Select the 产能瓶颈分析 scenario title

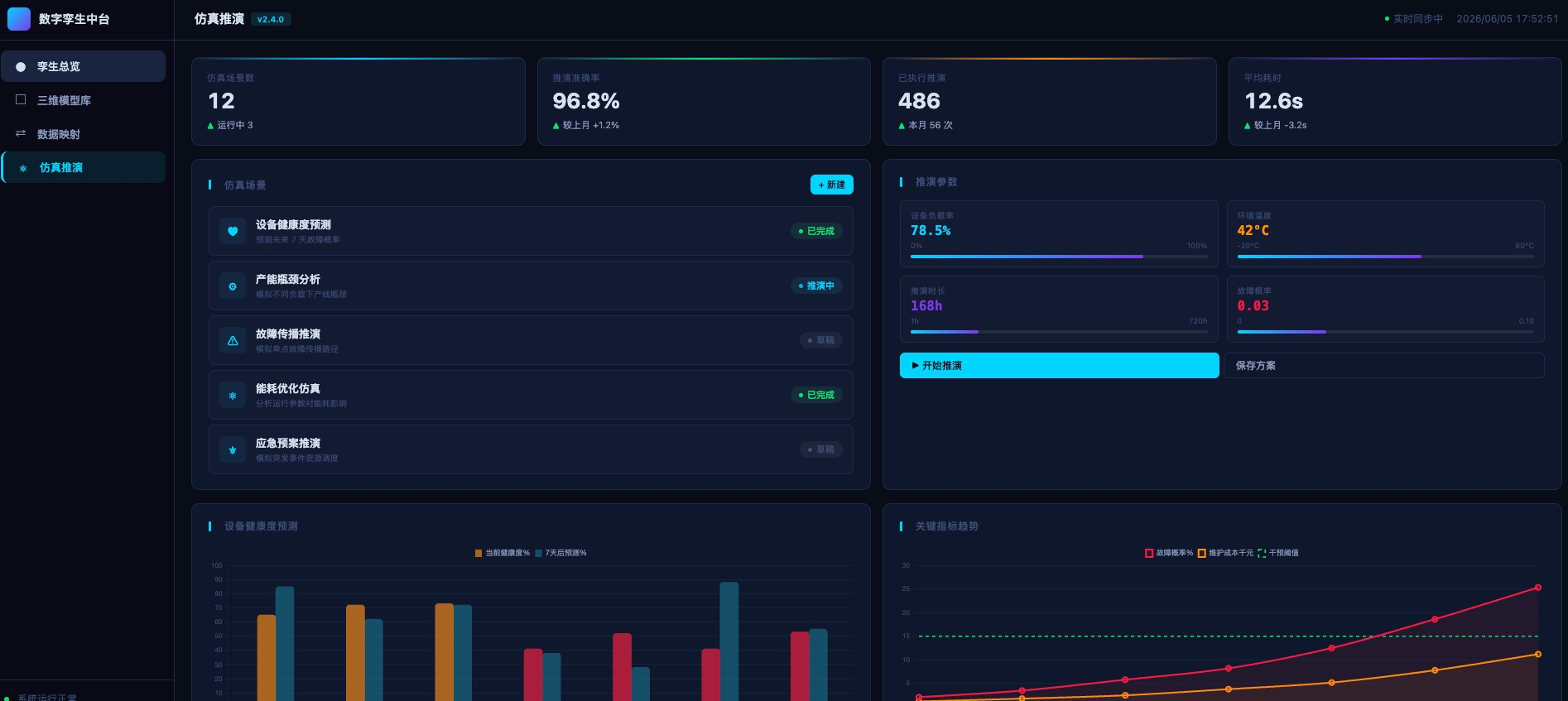288,280
